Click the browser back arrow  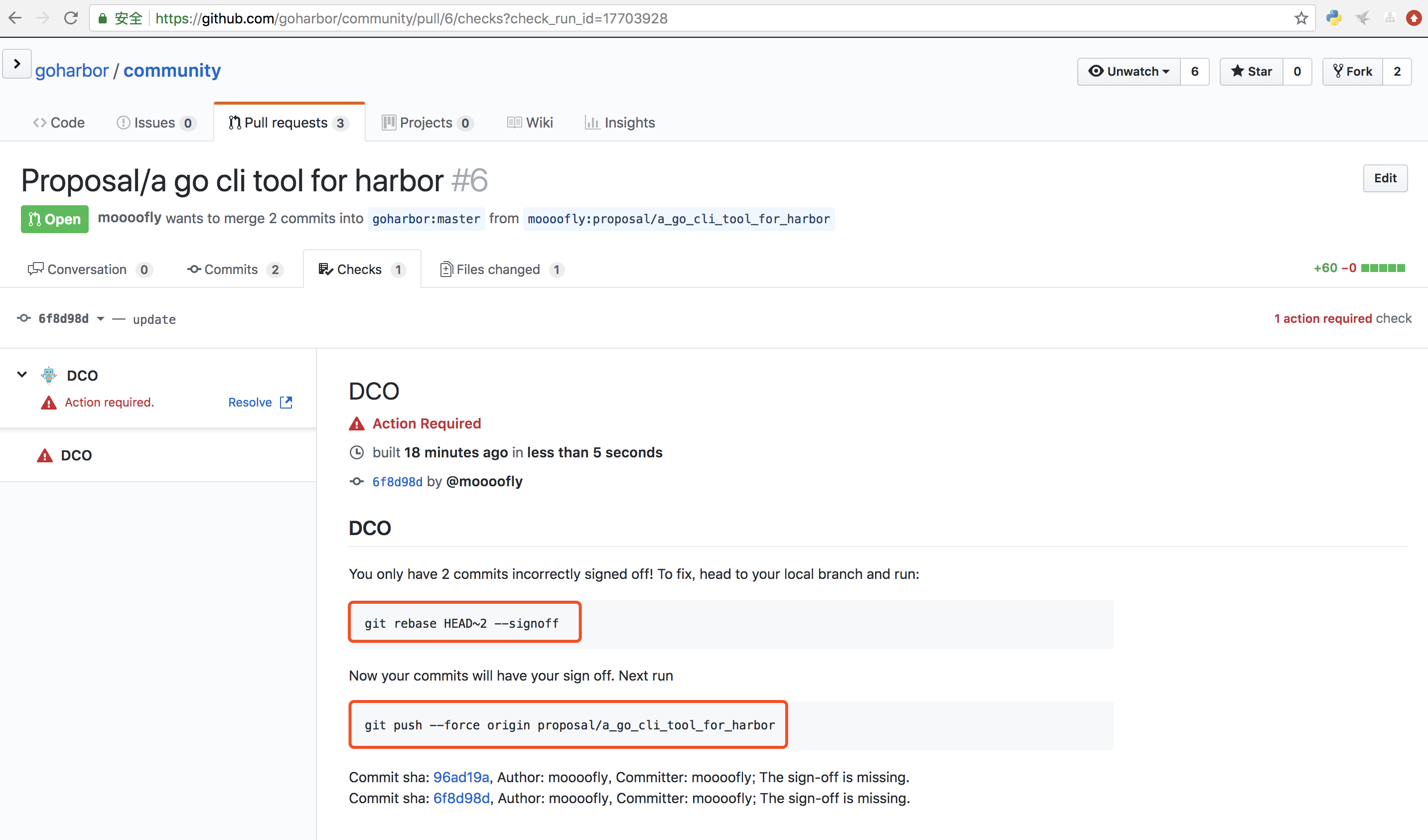tap(15, 18)
